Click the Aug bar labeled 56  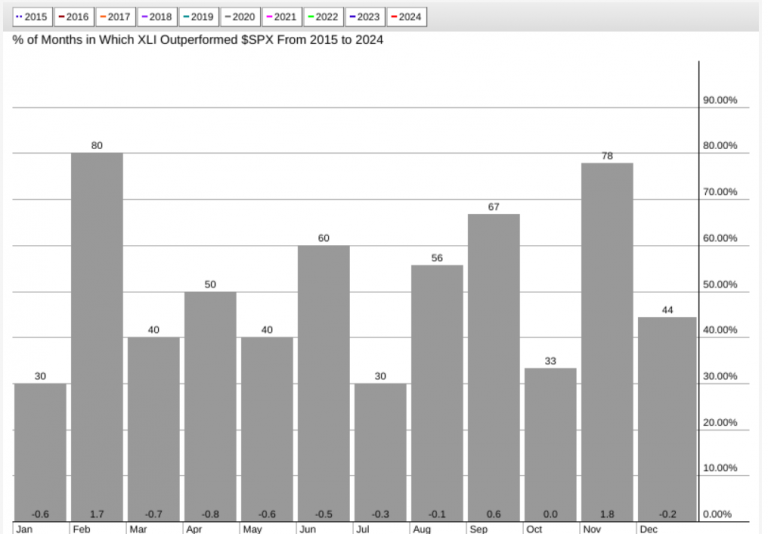tap(437, 393)
